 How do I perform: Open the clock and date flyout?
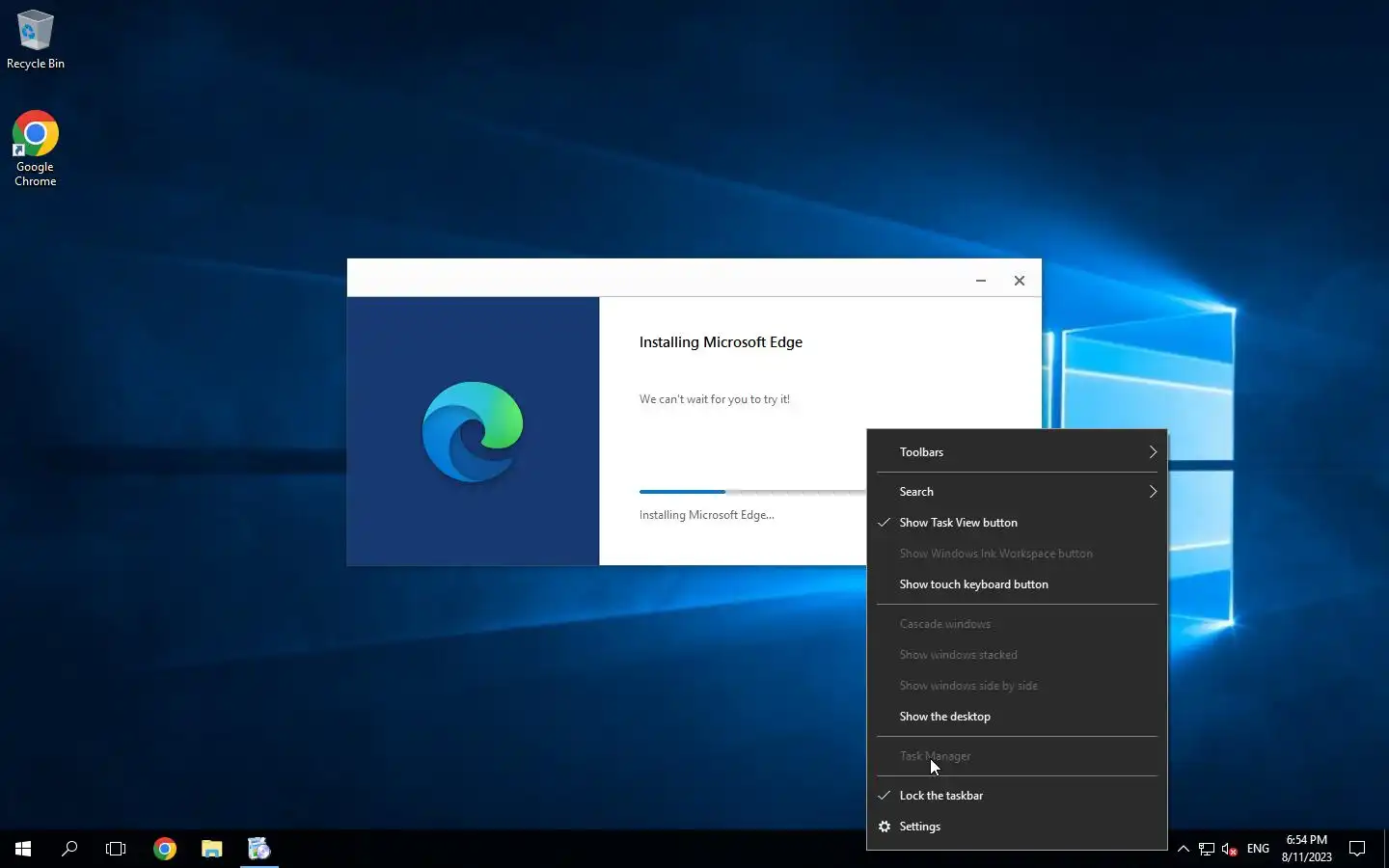tap(1307, 849)
